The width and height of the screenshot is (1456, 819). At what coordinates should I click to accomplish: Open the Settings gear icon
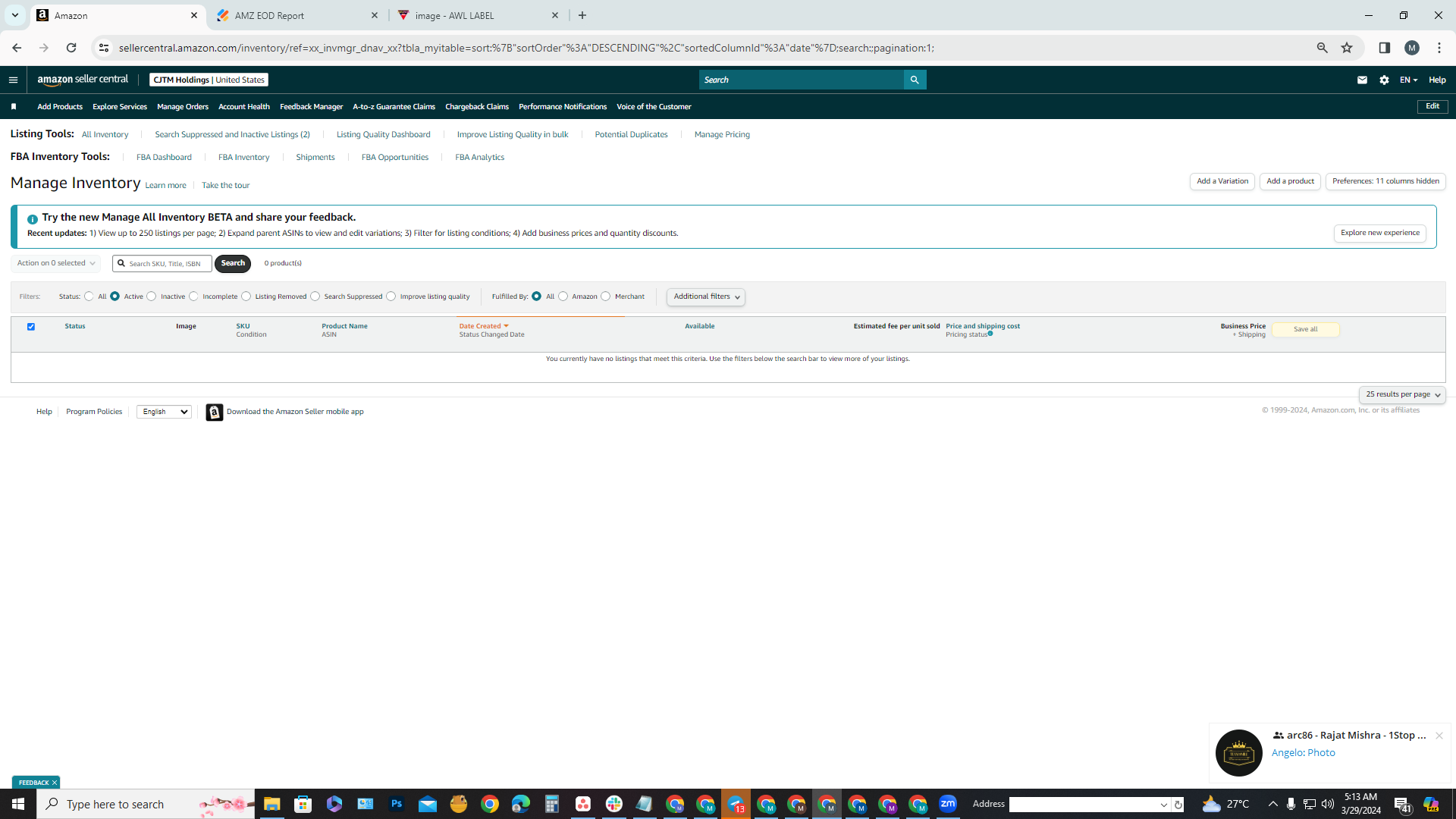coord(1384,80)
